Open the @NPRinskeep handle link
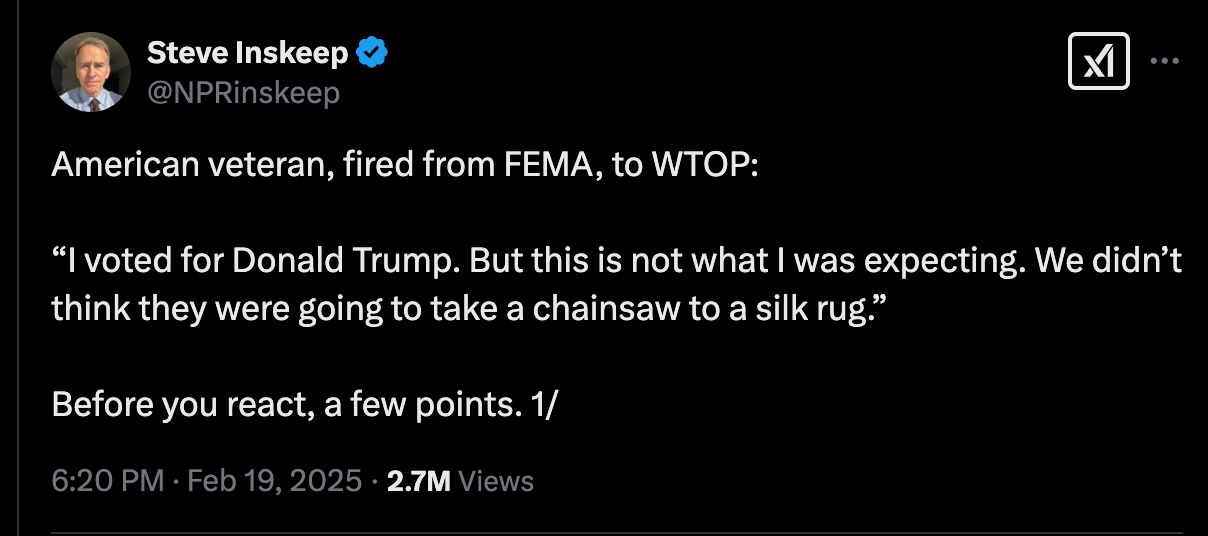The height and width of the screenshot is (536, 1208). pos(243,93)
